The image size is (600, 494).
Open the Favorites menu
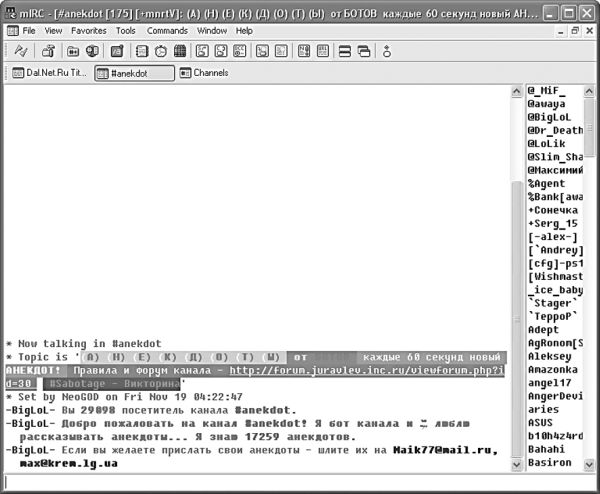[88, 31]
